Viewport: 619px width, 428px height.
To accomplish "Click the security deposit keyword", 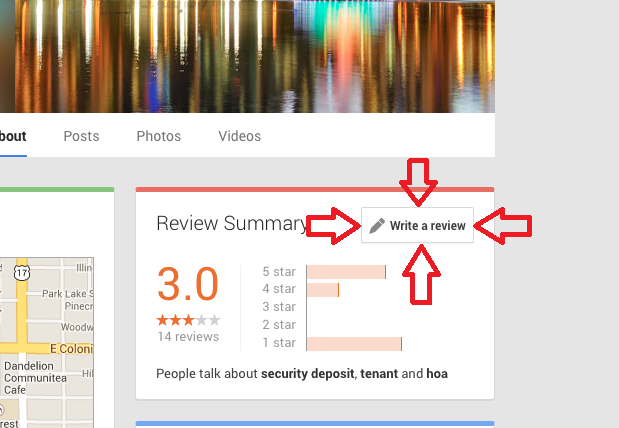I will coord(308,374).
